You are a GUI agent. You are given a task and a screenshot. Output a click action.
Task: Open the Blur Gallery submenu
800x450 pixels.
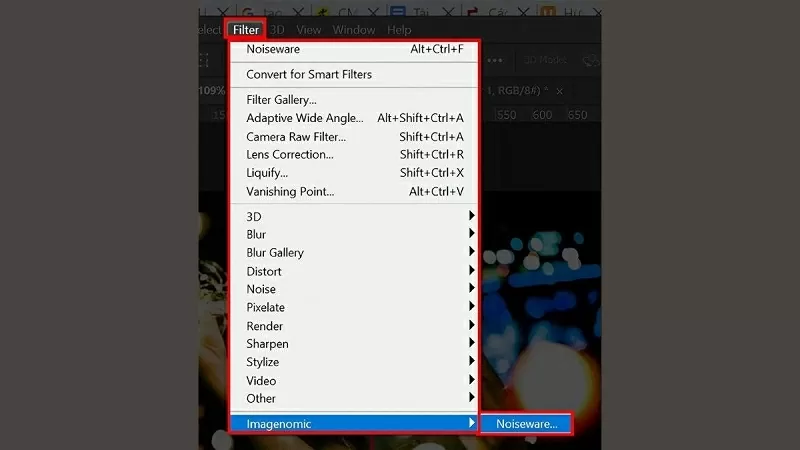[275, 253]
